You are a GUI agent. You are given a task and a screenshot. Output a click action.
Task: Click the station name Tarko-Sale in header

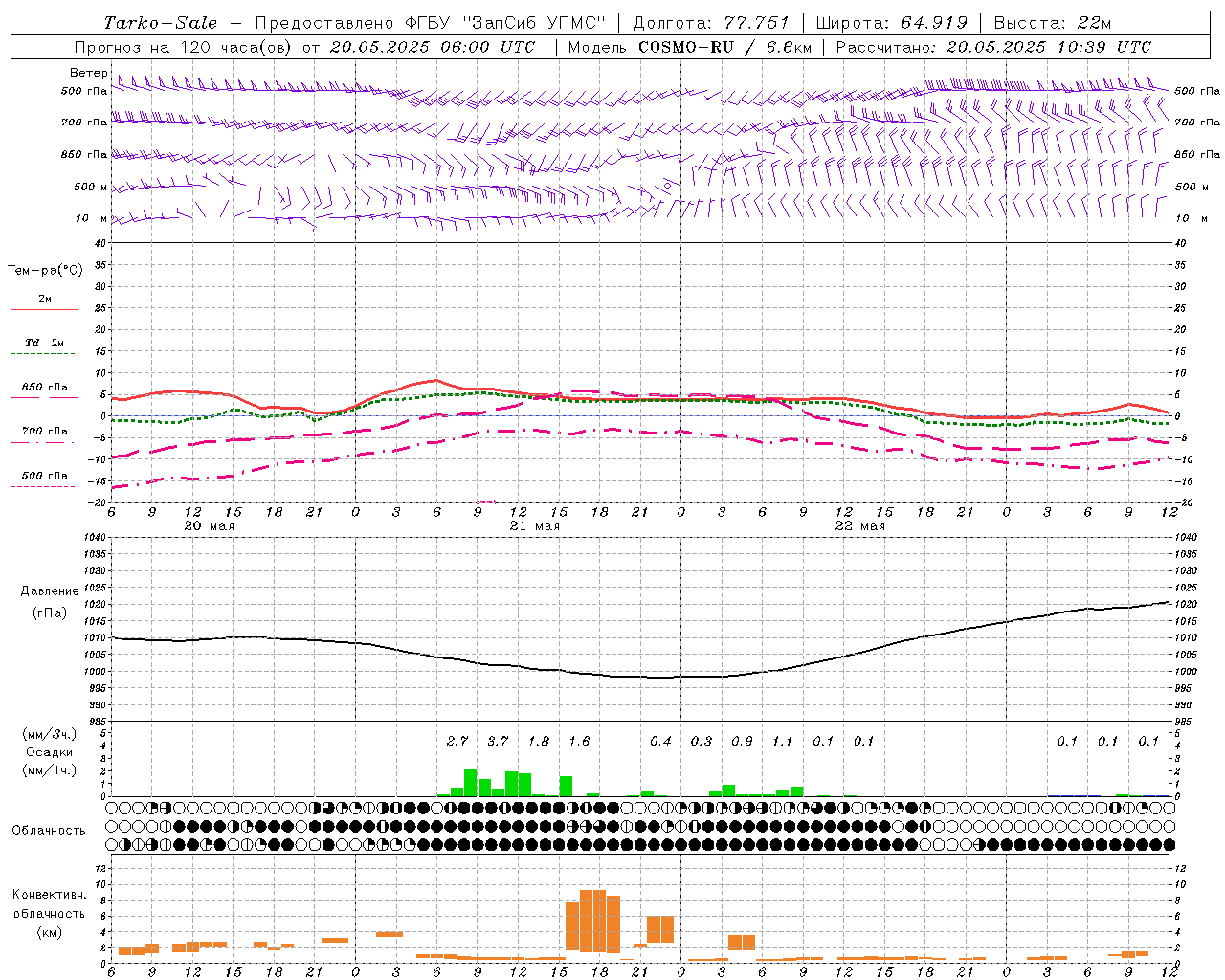(161, 23)
